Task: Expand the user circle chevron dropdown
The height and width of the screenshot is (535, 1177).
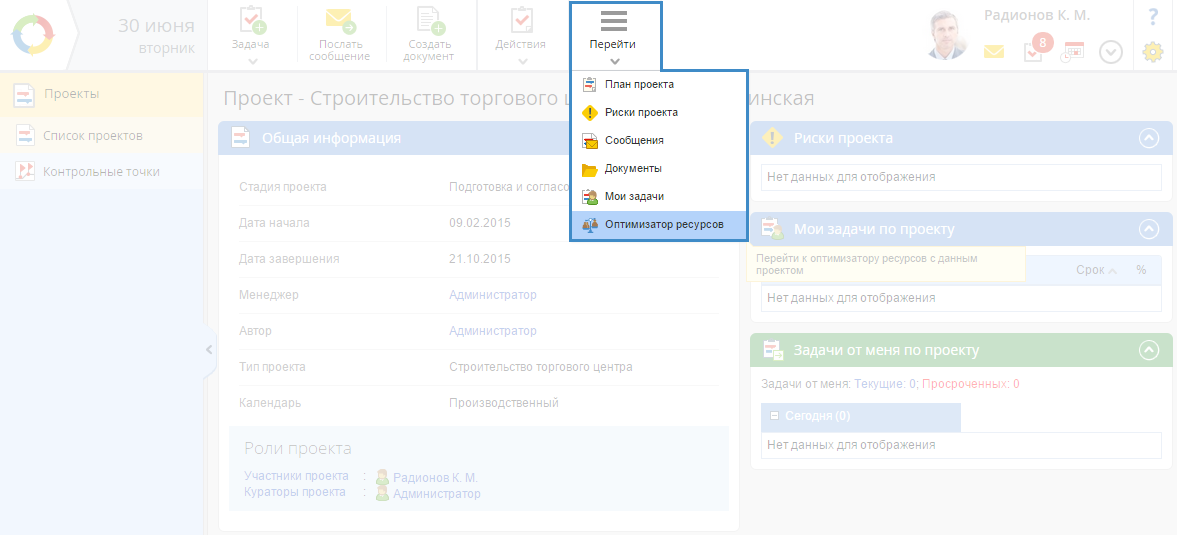Action: coord(1110,52)
